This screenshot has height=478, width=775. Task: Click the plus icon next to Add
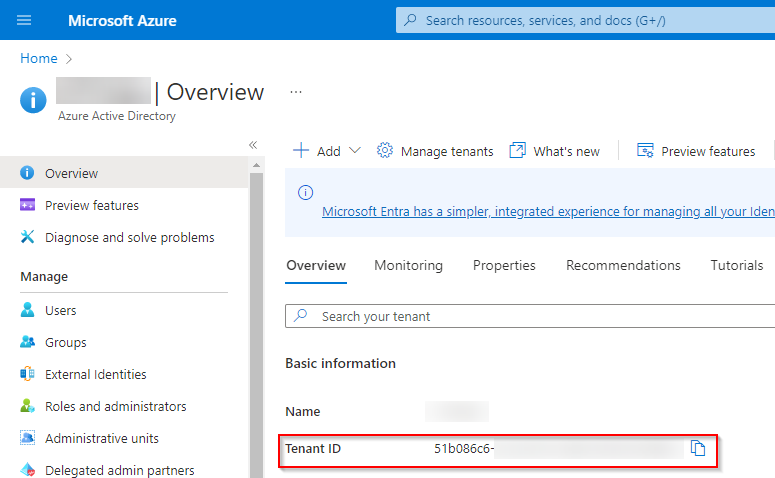[x=301, y=150]
